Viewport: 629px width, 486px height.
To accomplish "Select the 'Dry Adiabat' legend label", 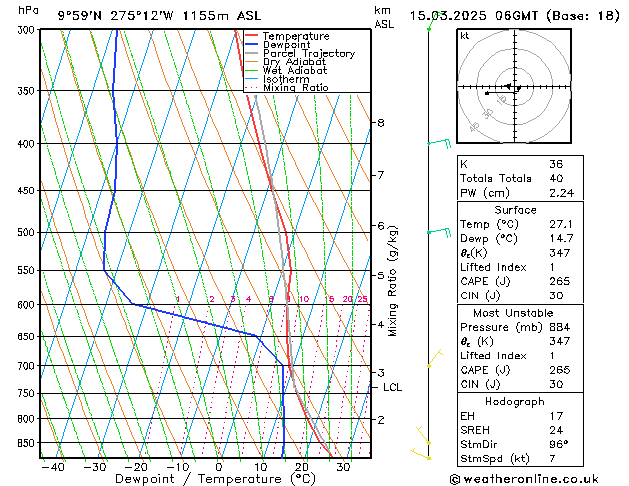I will tap(294, 62).
